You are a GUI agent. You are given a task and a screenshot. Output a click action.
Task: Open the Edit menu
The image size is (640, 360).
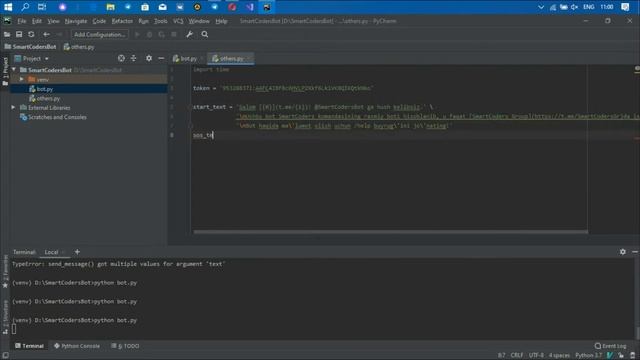tap(37, 21)
